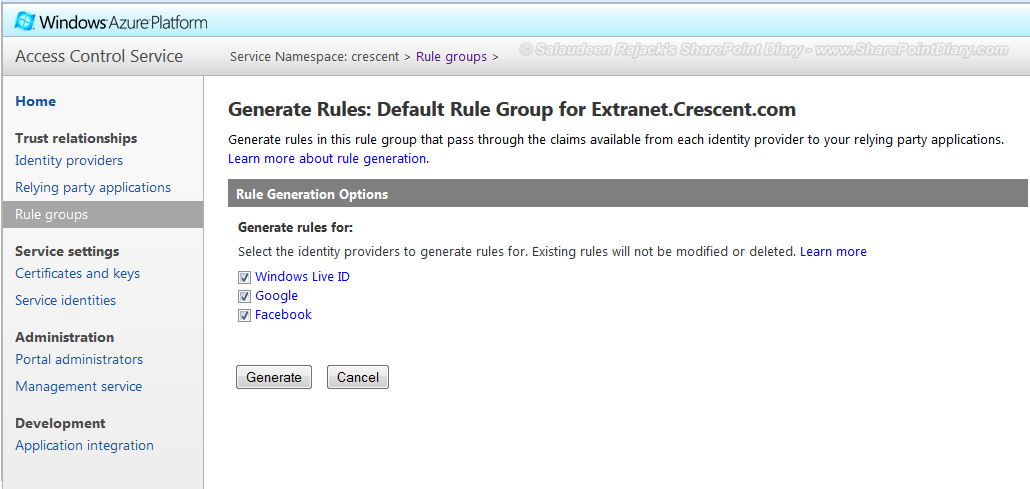Open Learn more about rule generation

(327, 158)
